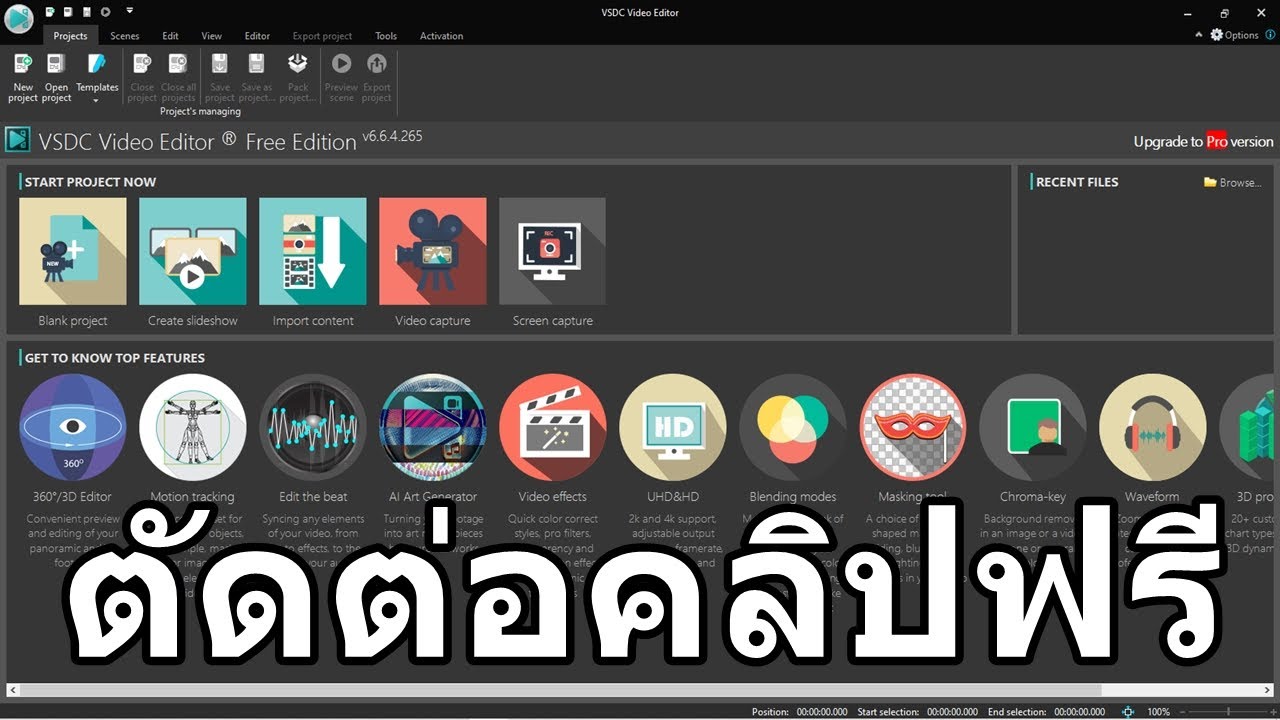Open the Edit the beat feature icon

[313, 427]
